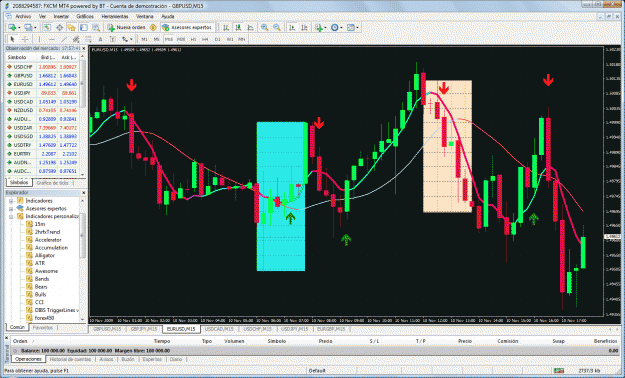Select the horizontal line drawing tool
Image resolution: width=625 pixels, height=378 pixels.
click(51, 39)
